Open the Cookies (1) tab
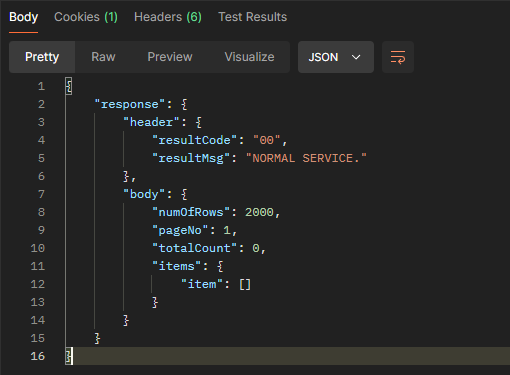Screen dimensions: 510x375 [86, 17]
